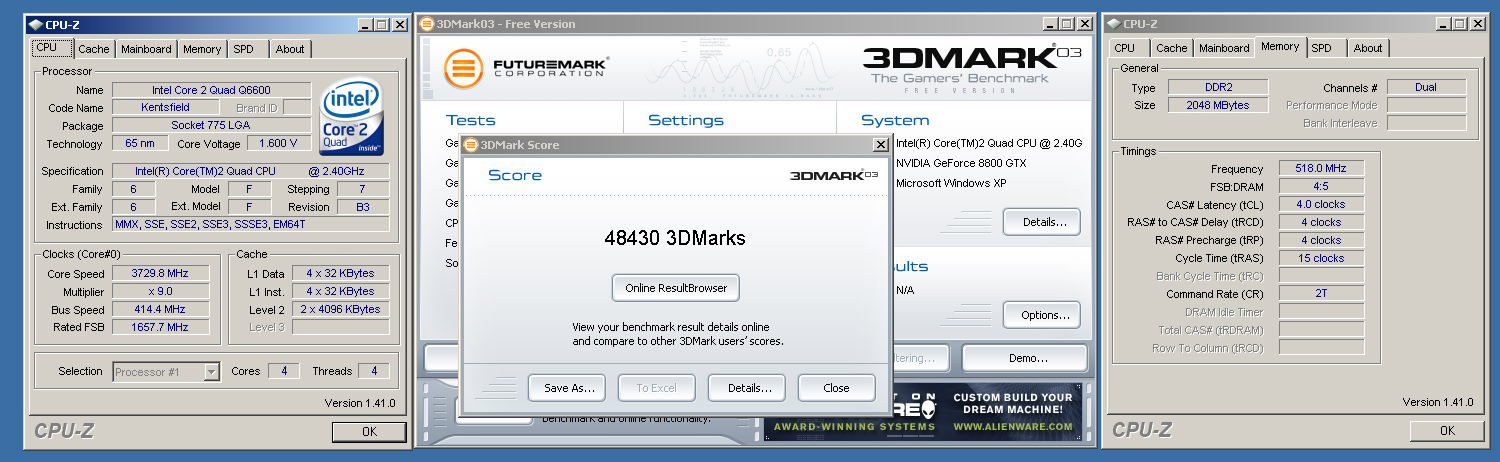Open Options in 3DMark03 window
This screenshot has height=462, width=1500.
(1042, 315)
